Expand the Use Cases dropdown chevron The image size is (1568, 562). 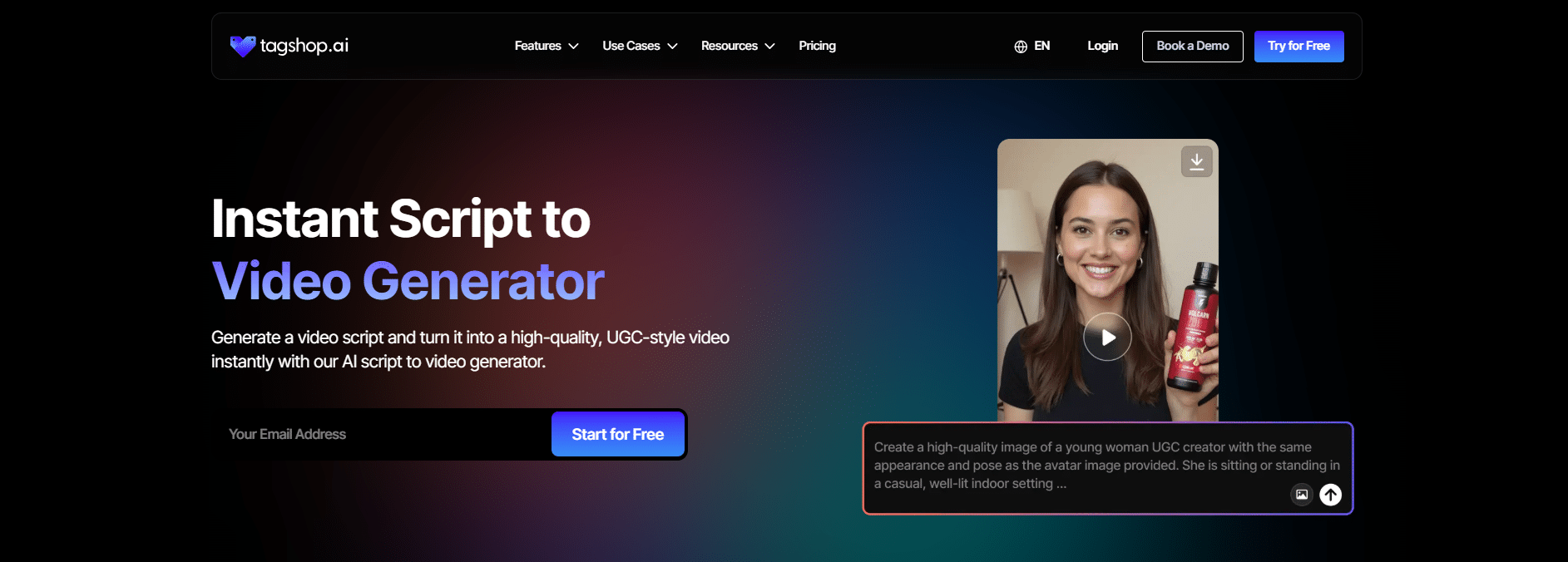pos(672,47)
